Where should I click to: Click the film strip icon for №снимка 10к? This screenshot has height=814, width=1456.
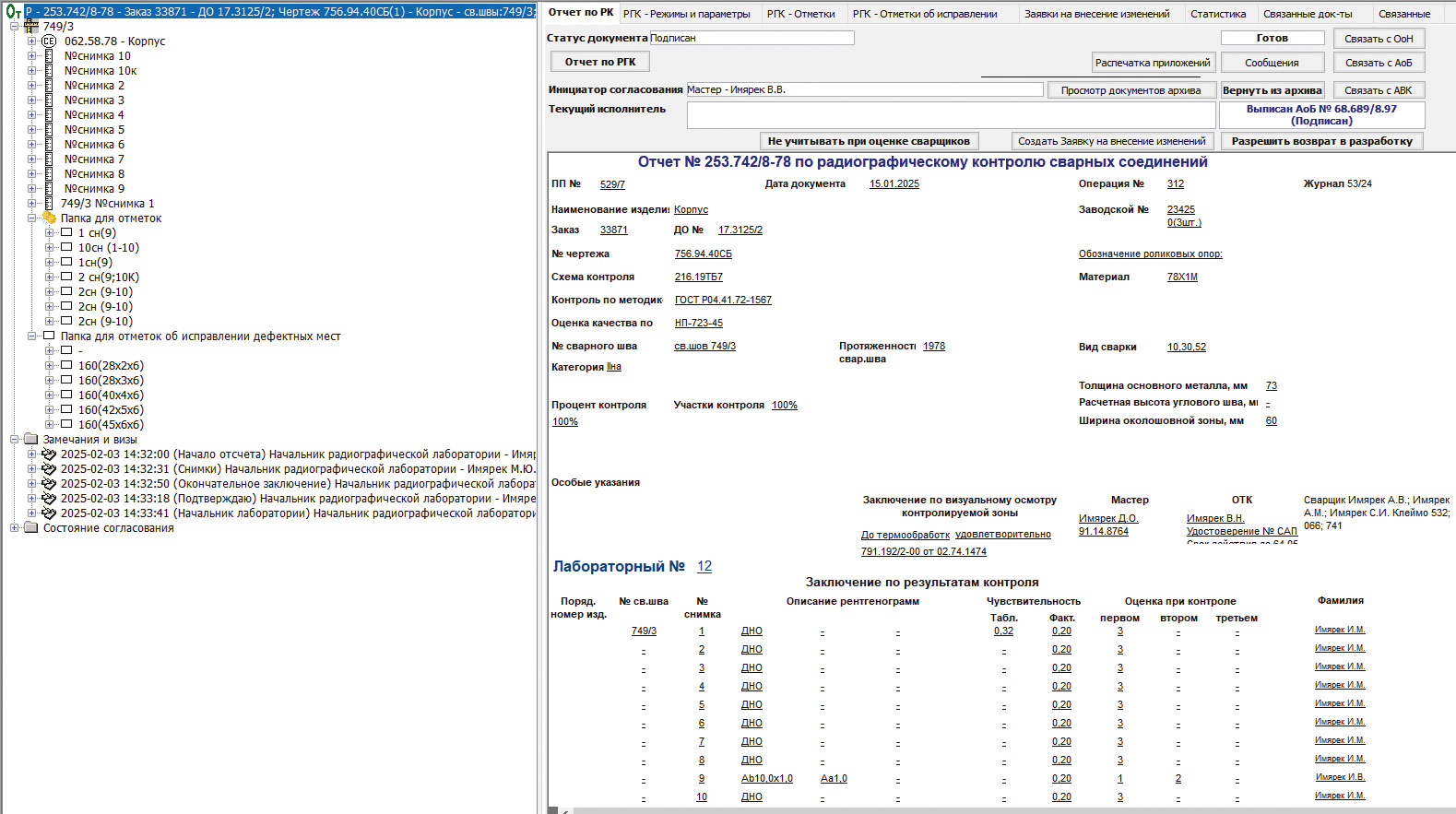tap(49, 71)
